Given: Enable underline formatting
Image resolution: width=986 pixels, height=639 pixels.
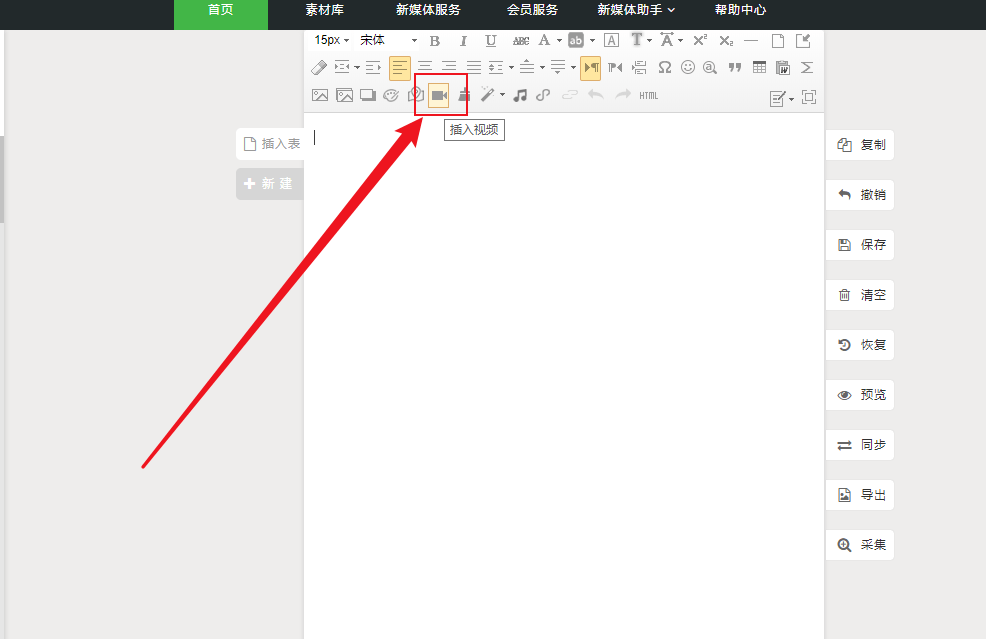Looking at the screenshot, I should pyautogui.click(x=490, y=41).
